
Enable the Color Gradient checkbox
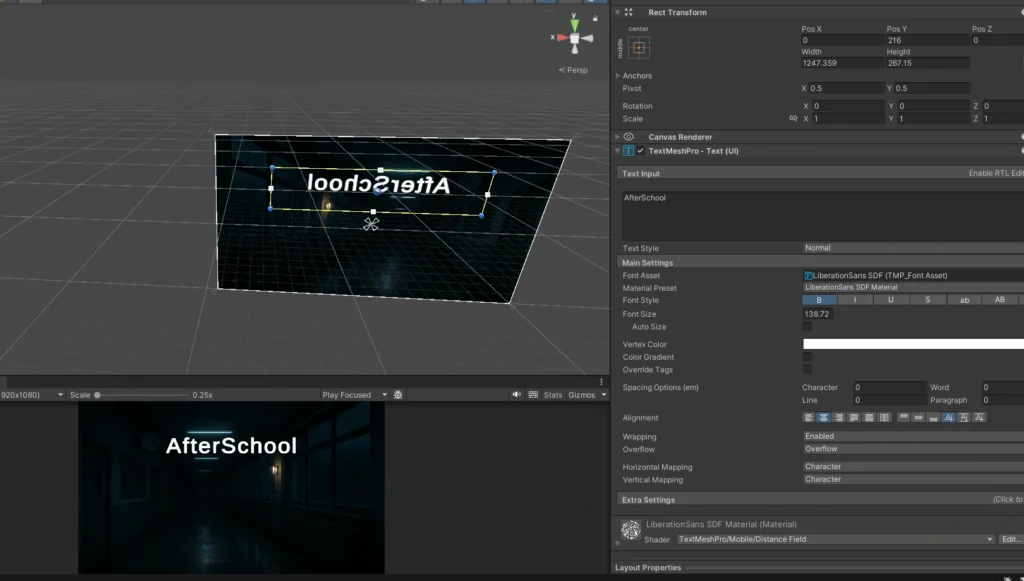(807, 357)
